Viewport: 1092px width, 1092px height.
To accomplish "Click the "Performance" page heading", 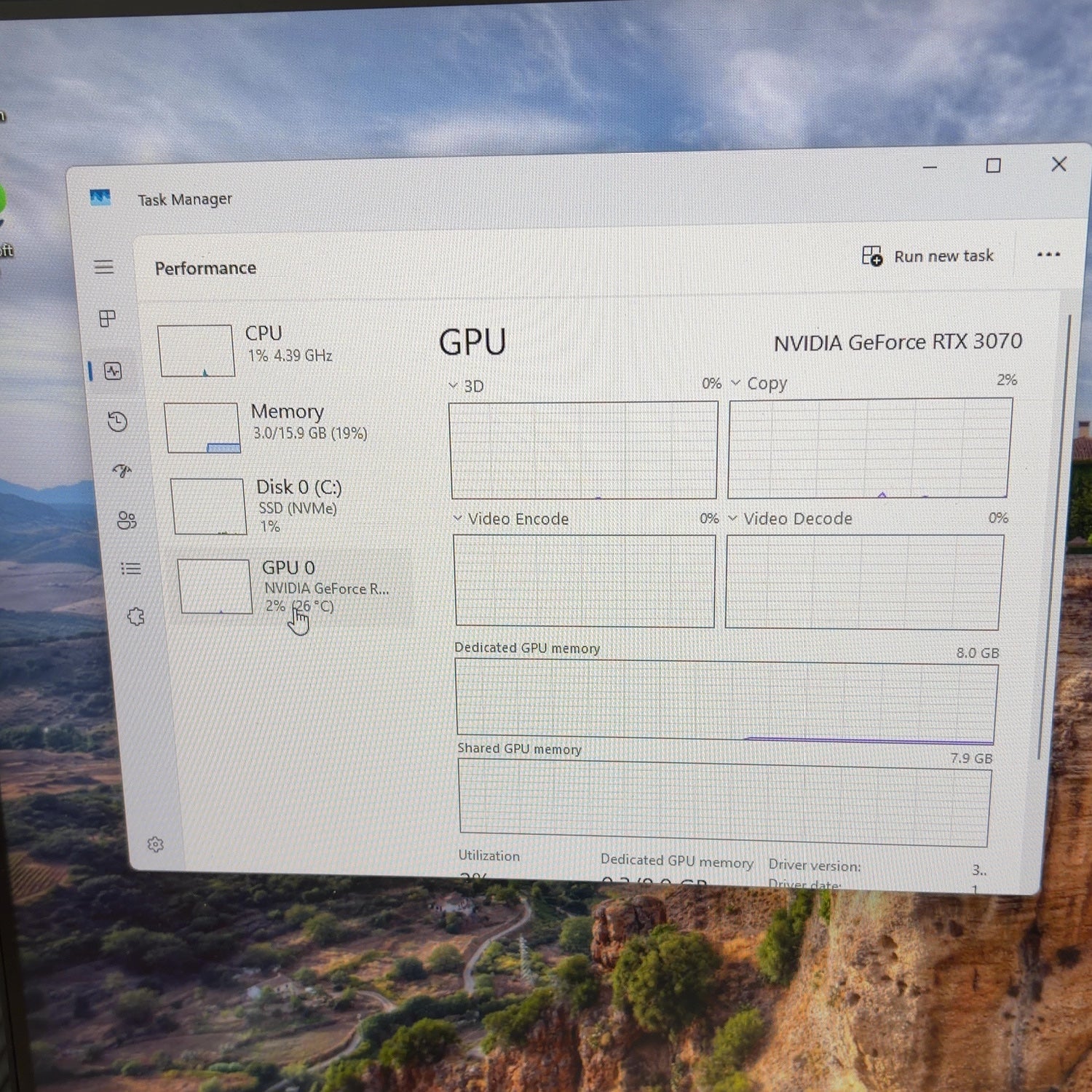I will pyautogui.click(x=205, y=268).
